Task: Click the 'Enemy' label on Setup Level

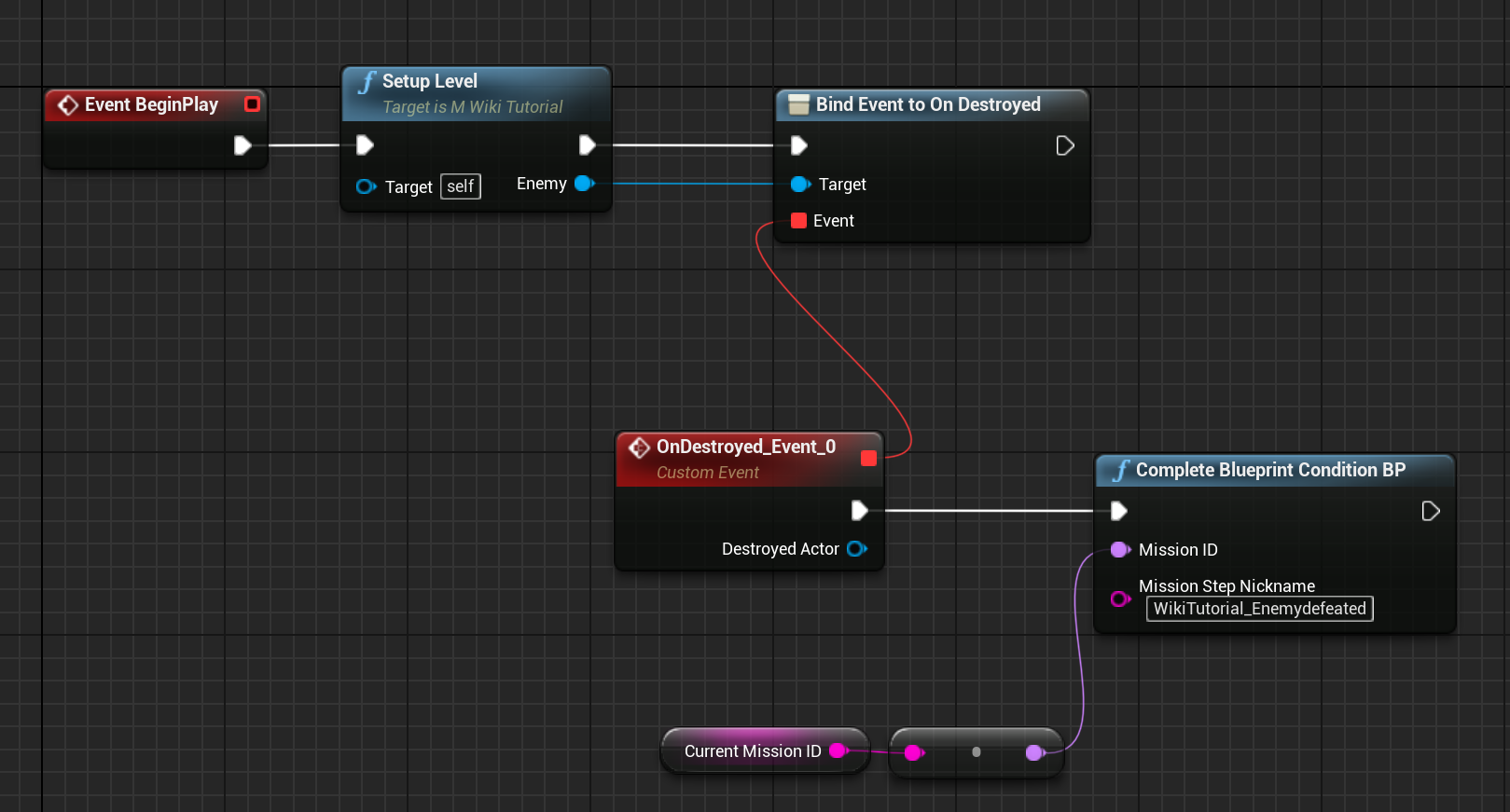Action: (x=542, y=184)
